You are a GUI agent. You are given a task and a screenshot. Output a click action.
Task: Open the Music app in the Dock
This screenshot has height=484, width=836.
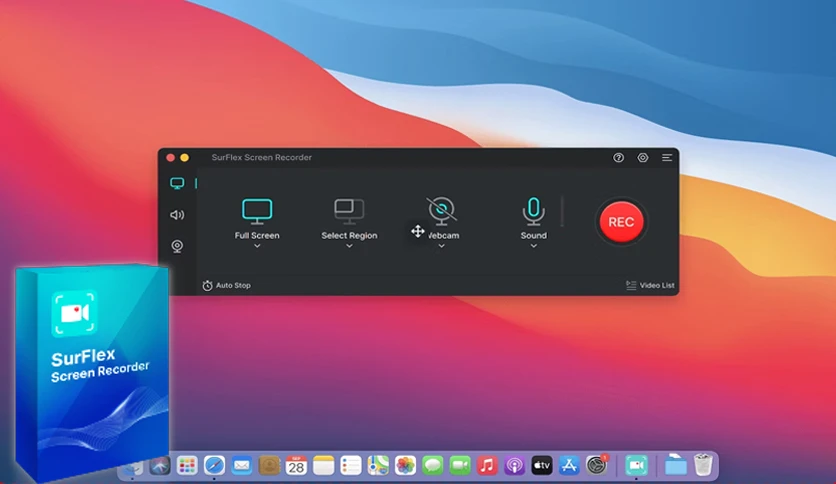point(487,465)
